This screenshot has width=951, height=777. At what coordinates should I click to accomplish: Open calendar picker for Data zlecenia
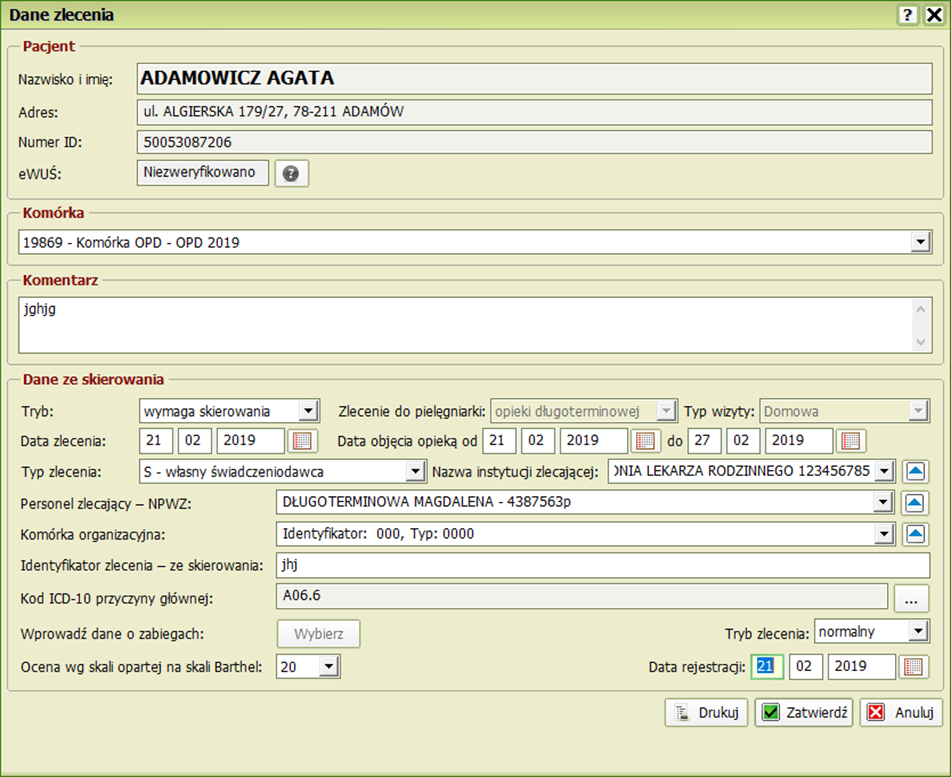pos(301,441)
